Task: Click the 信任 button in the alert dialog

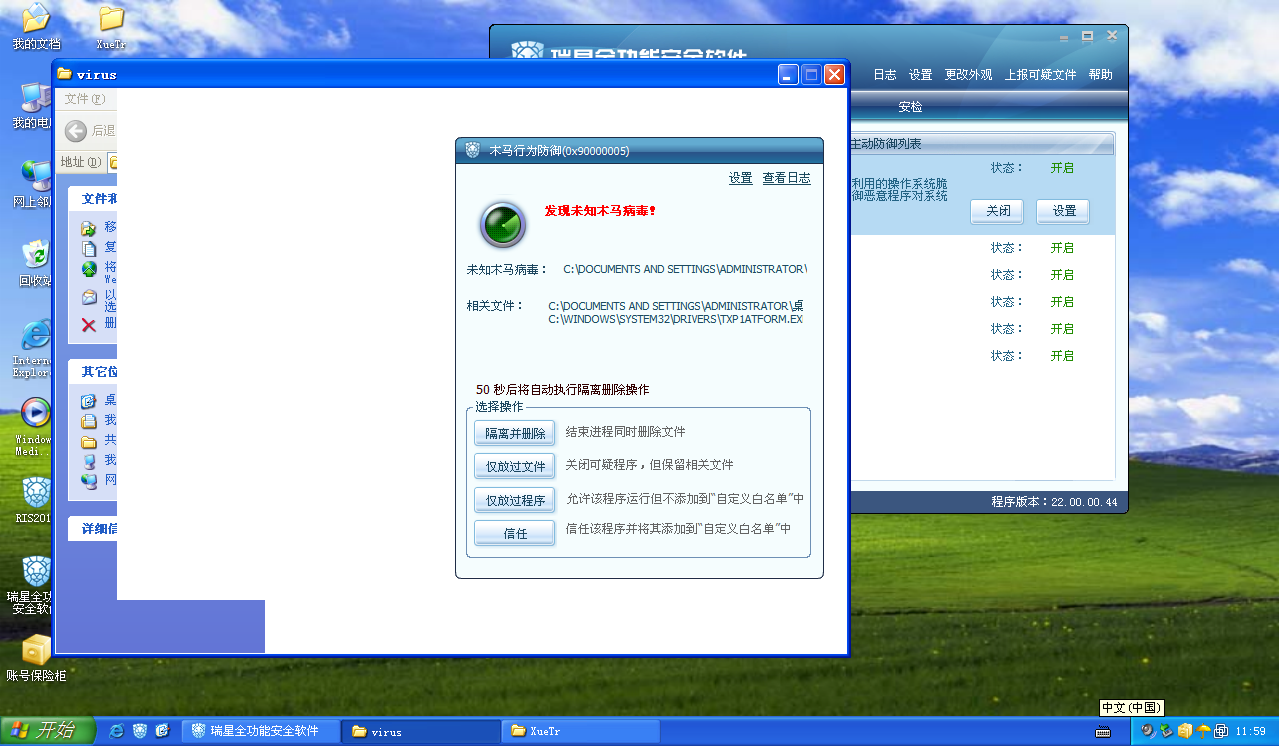Action: [515, 533]
